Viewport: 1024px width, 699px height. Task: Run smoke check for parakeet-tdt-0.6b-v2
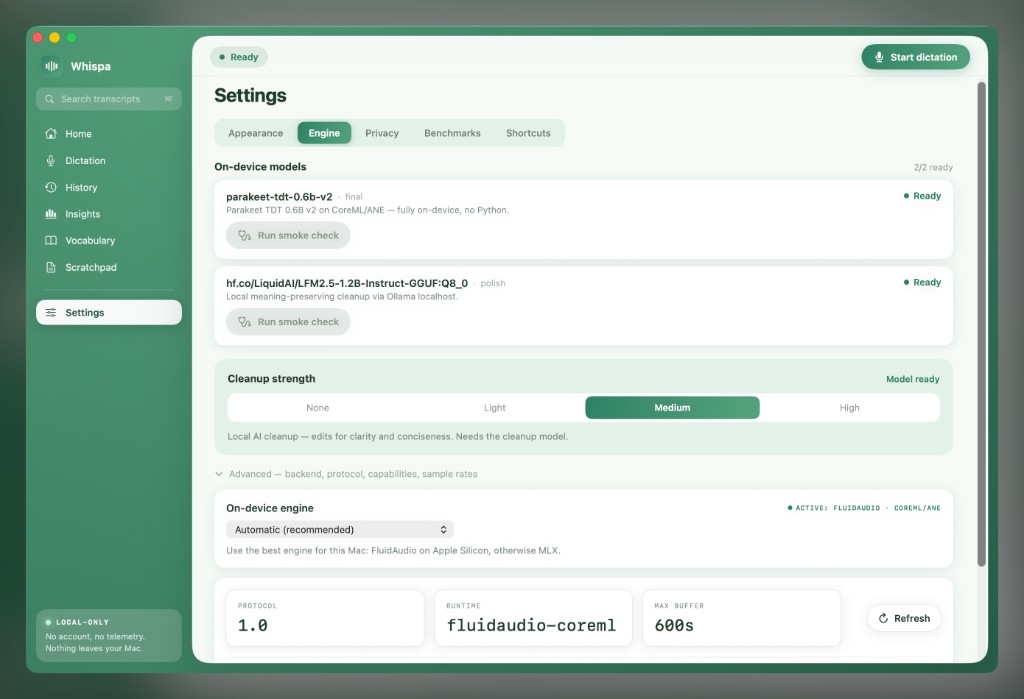point(288,235)
